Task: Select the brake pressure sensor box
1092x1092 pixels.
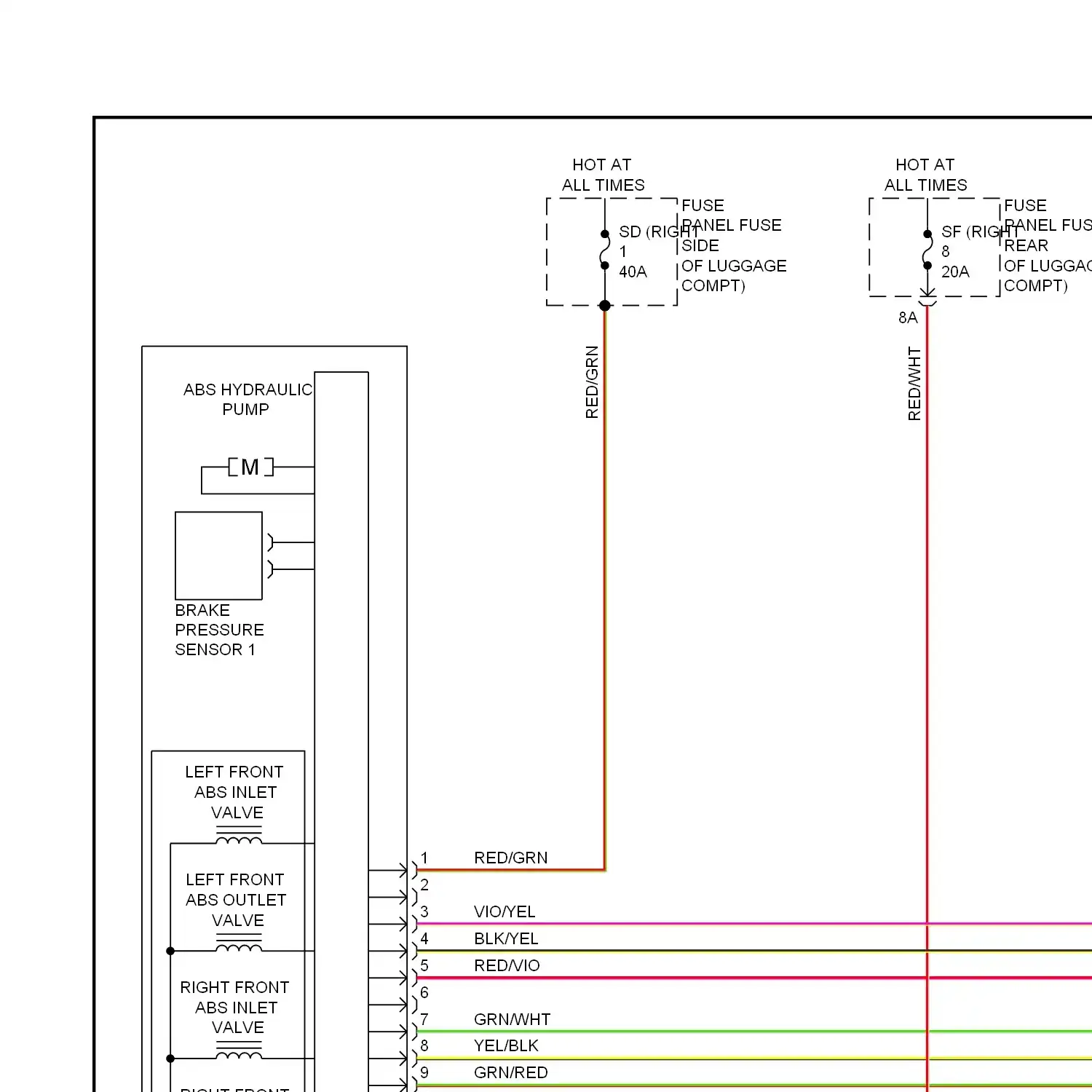Action: click(x=218, y=555)
